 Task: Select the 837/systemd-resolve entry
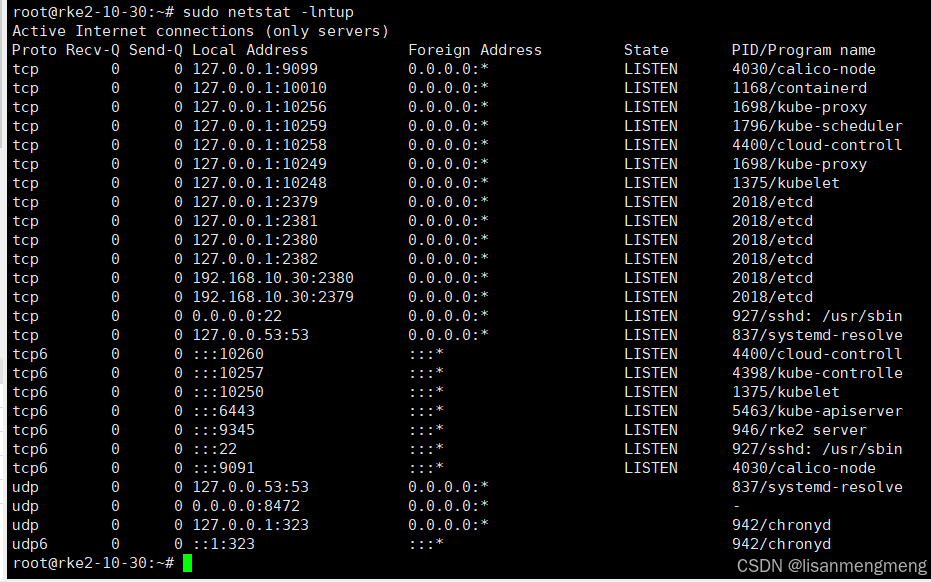click(x=817, y=334)
